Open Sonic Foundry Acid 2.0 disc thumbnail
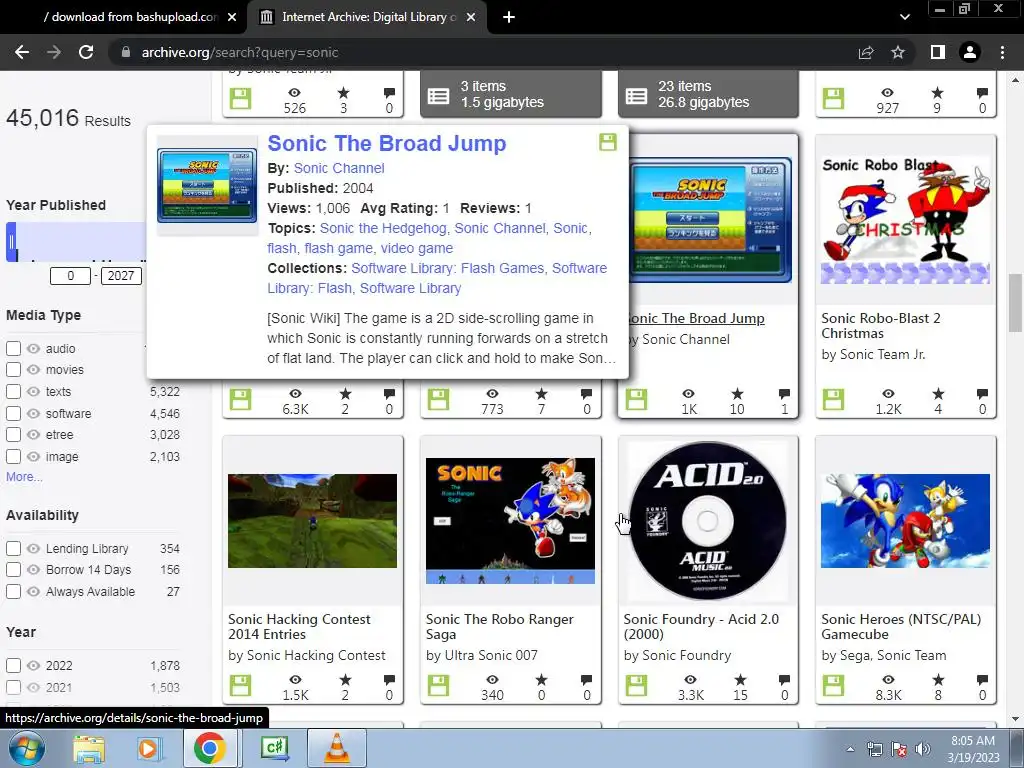 click(x=708, y=520)
